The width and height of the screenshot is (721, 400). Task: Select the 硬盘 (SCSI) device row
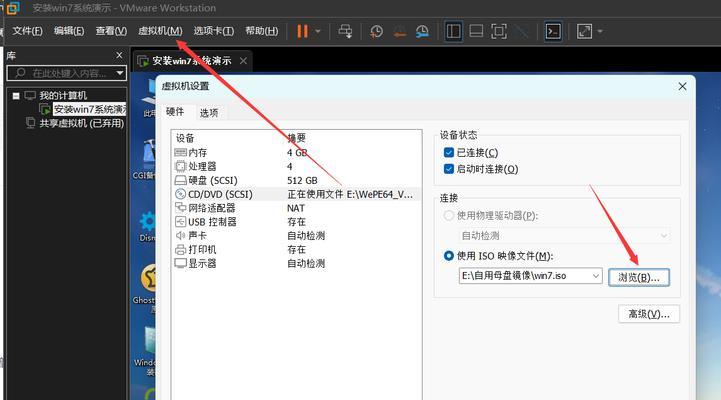point(296,180)
